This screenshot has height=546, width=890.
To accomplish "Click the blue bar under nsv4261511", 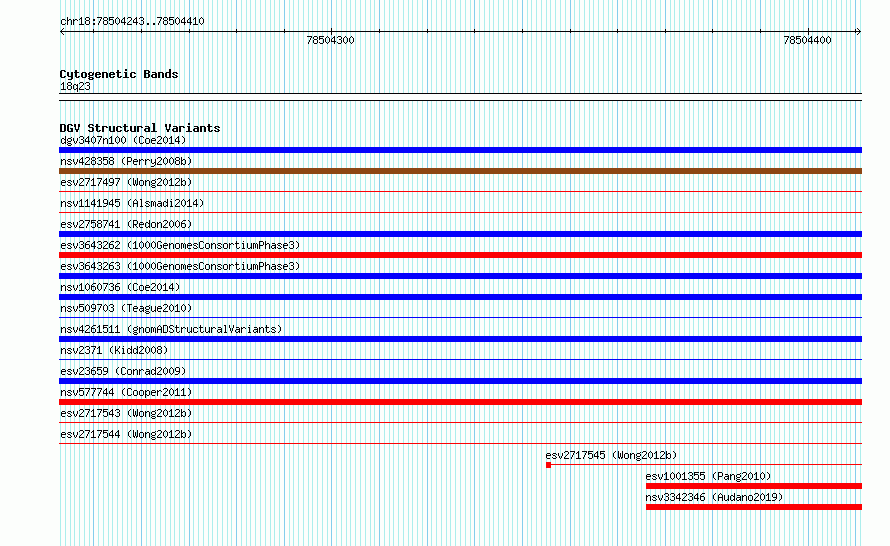I will tap(460, 339).
